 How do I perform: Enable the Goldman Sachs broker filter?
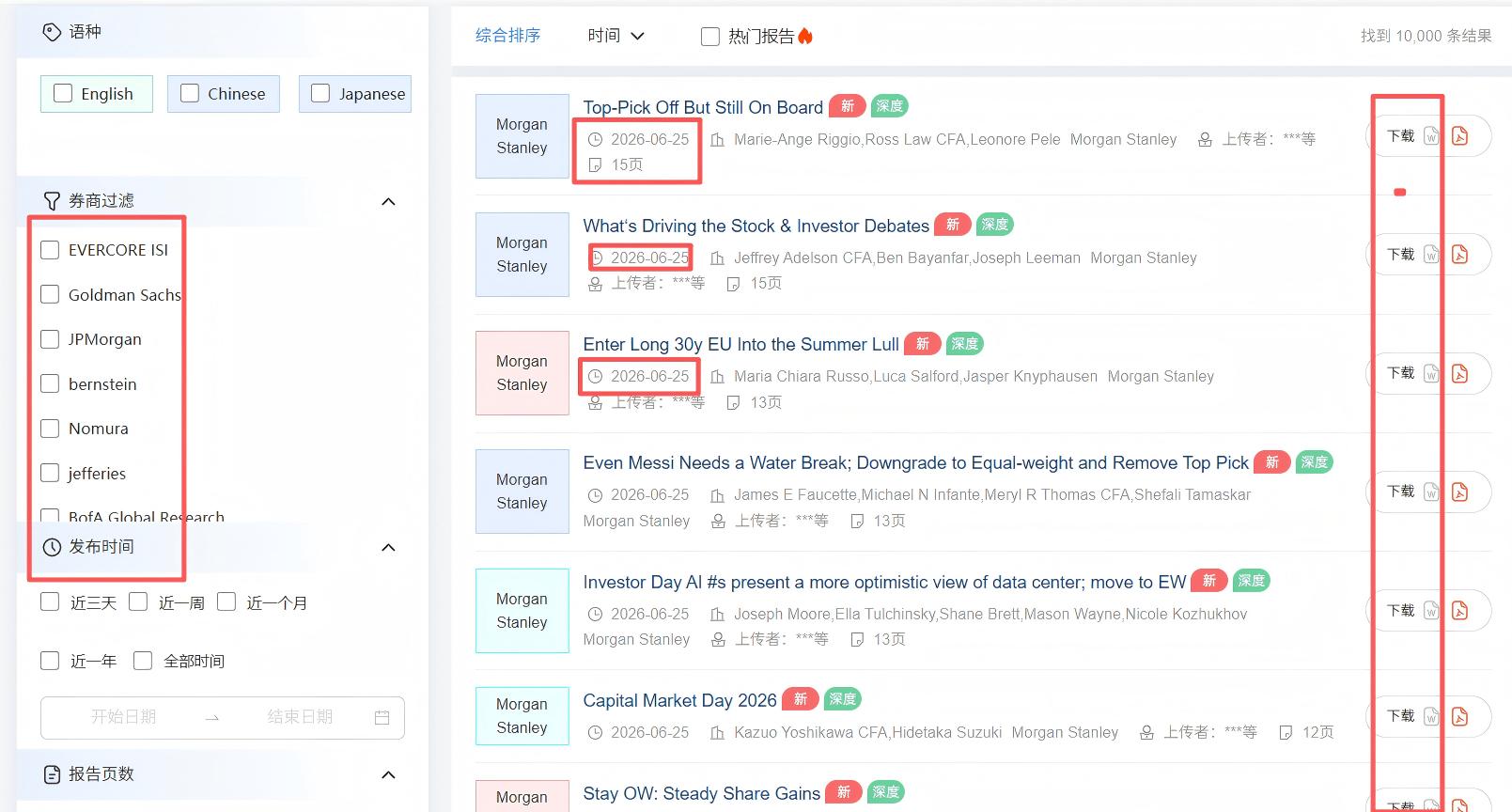(50, 294)
